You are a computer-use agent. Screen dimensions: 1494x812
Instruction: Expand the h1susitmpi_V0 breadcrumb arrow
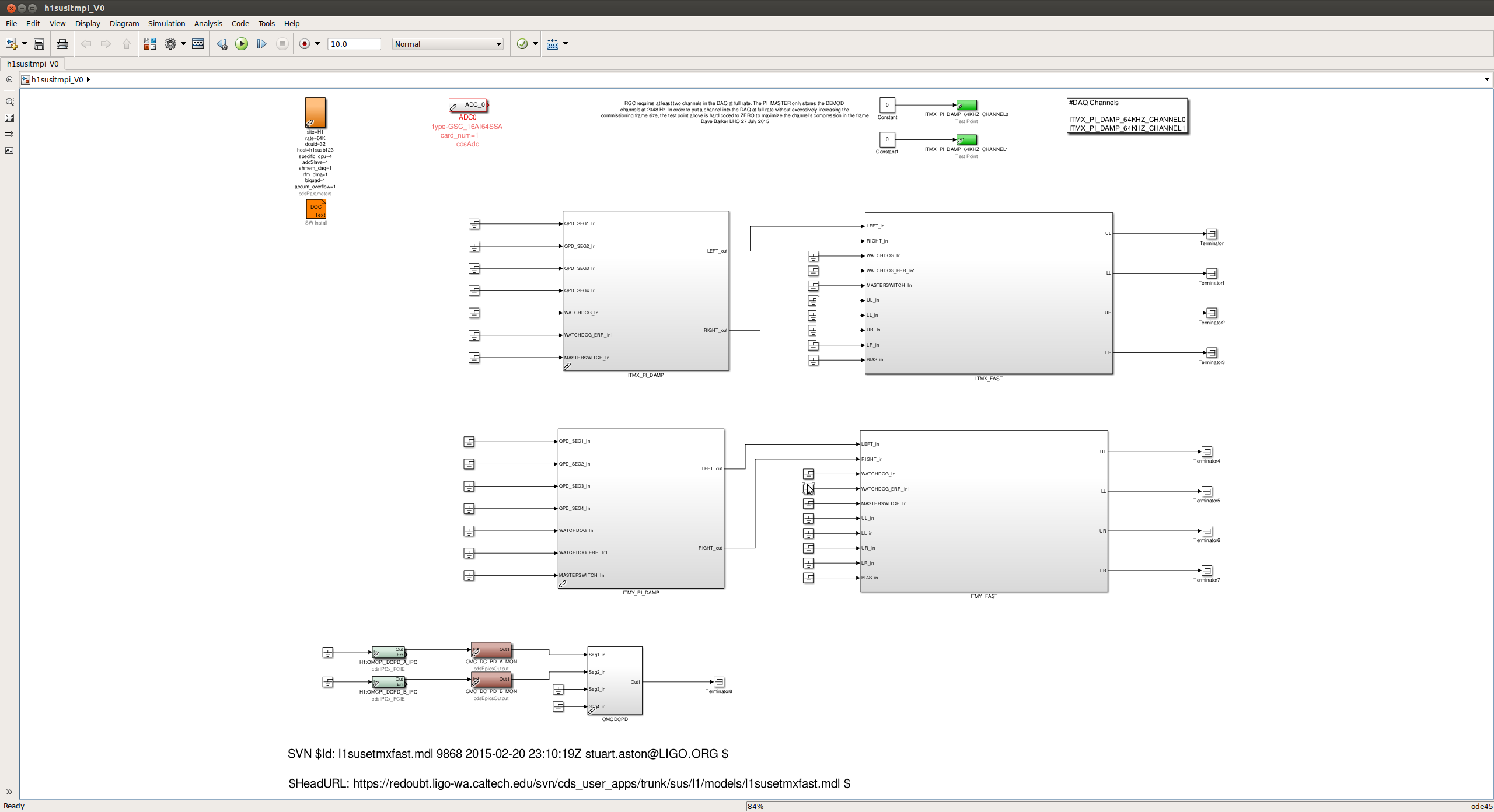[88, 79]
